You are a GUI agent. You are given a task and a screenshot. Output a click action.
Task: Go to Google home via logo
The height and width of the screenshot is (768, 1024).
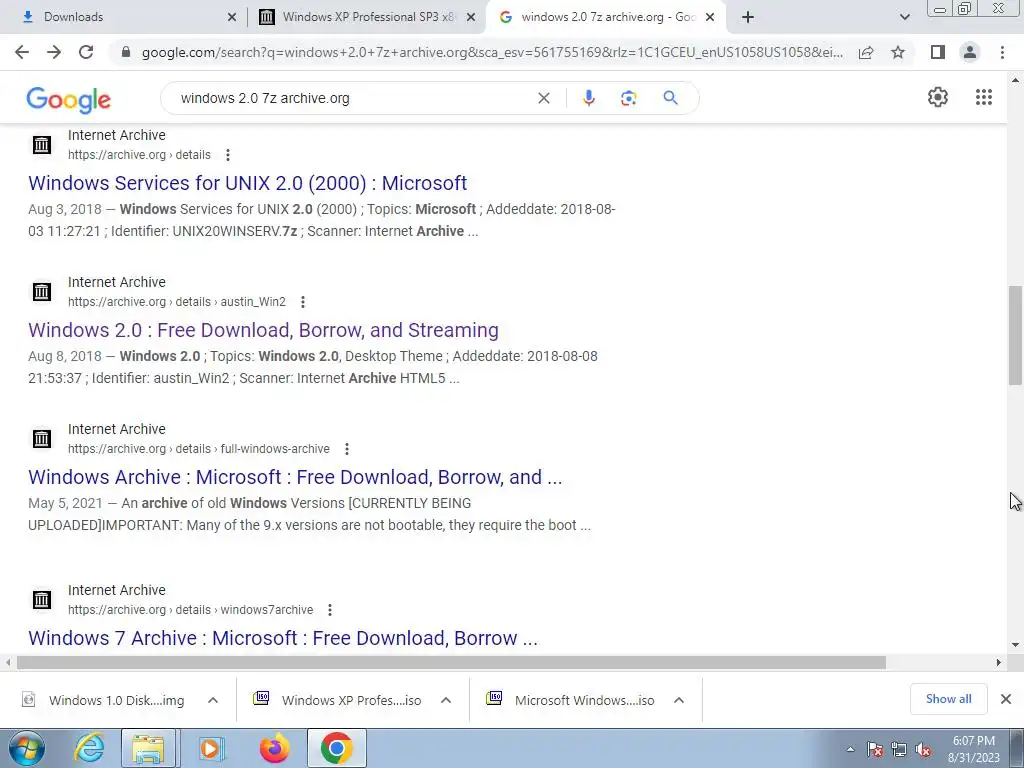(69, 99)
